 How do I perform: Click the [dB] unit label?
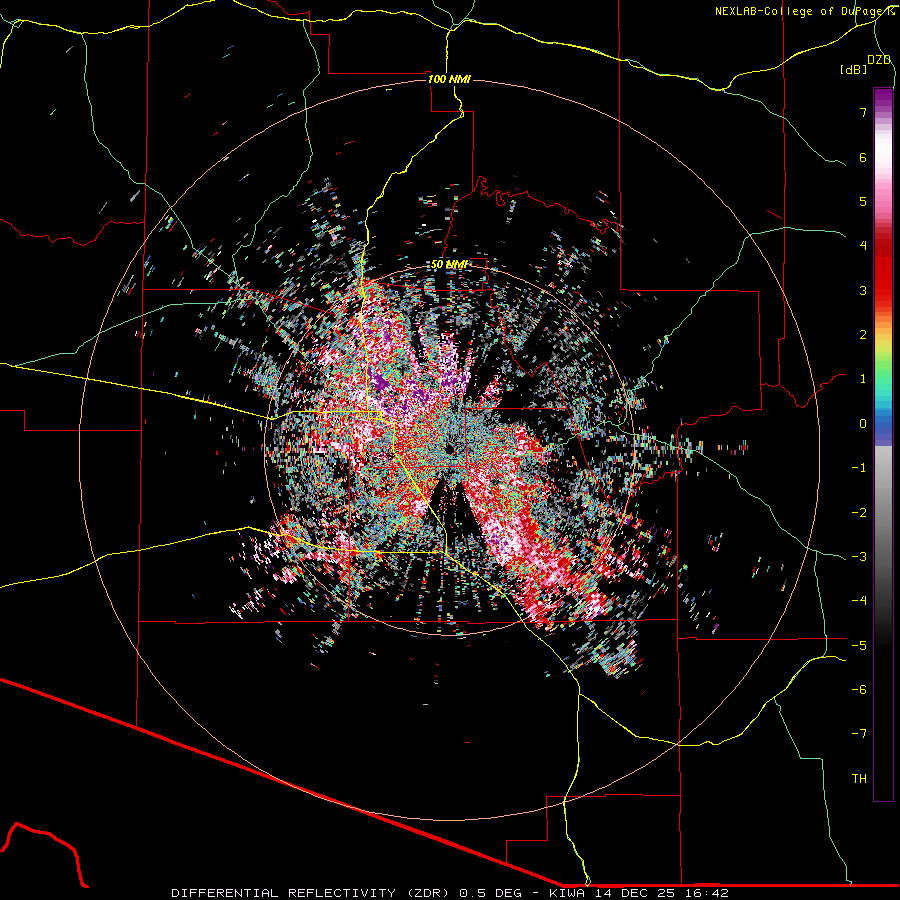tap(854, 69)
